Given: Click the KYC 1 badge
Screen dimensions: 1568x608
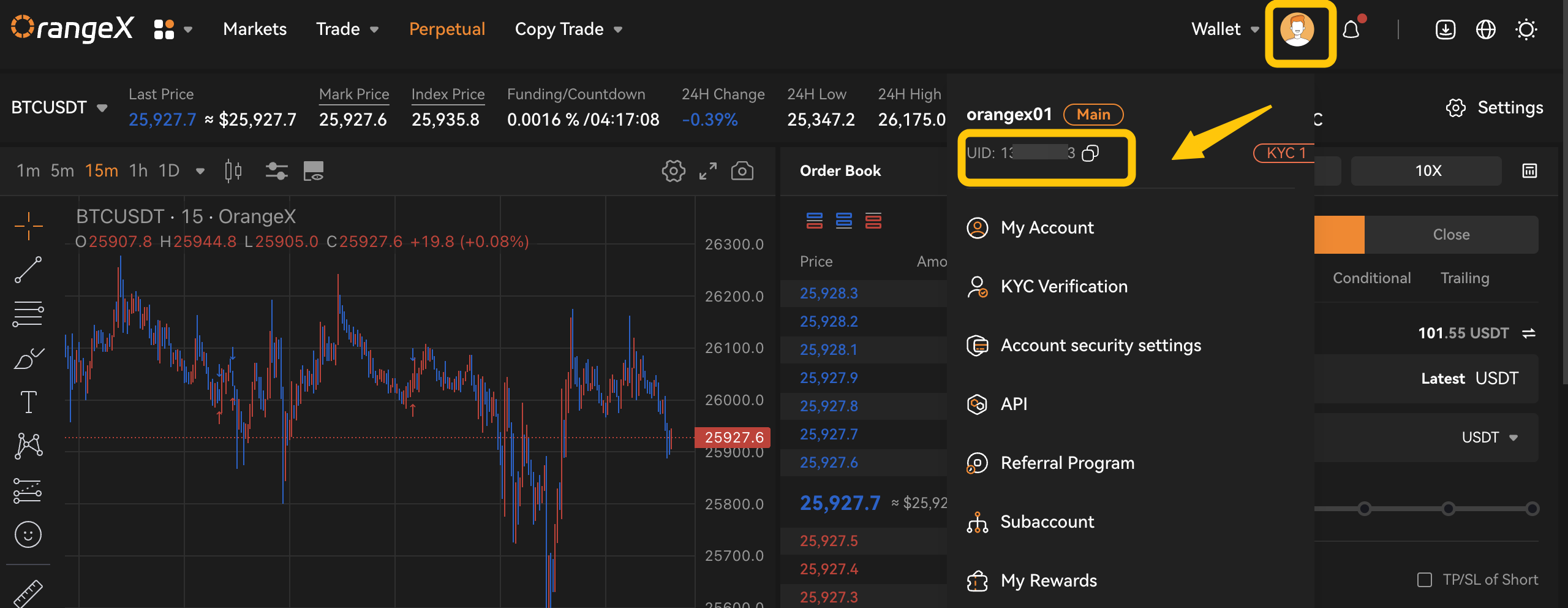Looking at the screenshot, I should click(1285, 153).
